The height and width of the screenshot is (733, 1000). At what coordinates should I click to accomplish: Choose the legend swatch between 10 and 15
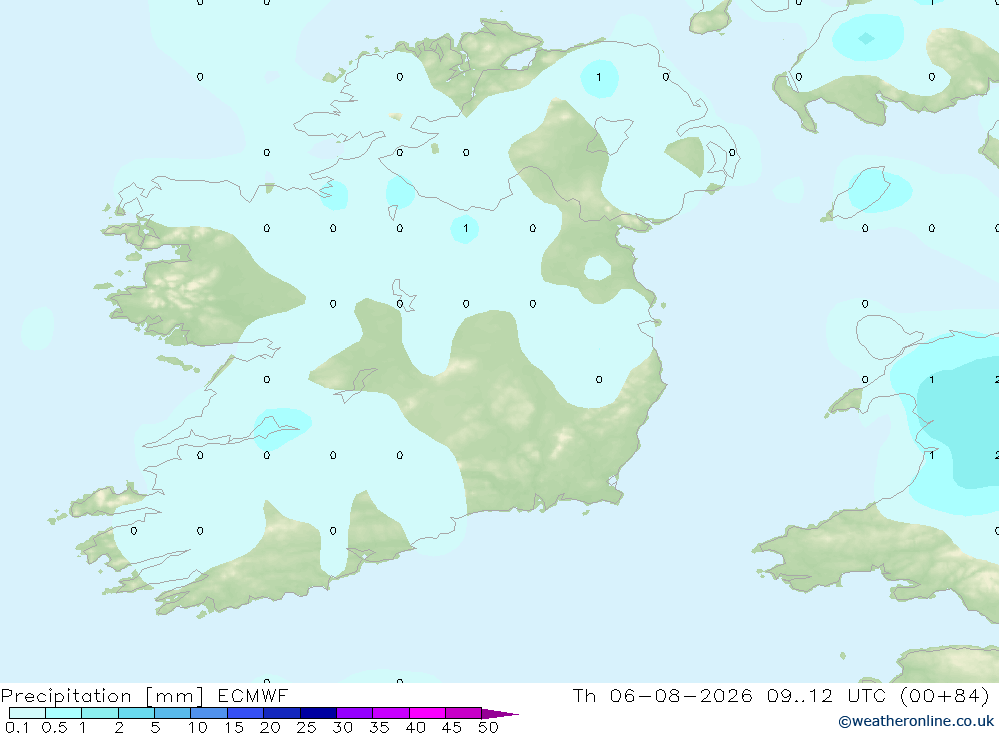click(209, 713)
